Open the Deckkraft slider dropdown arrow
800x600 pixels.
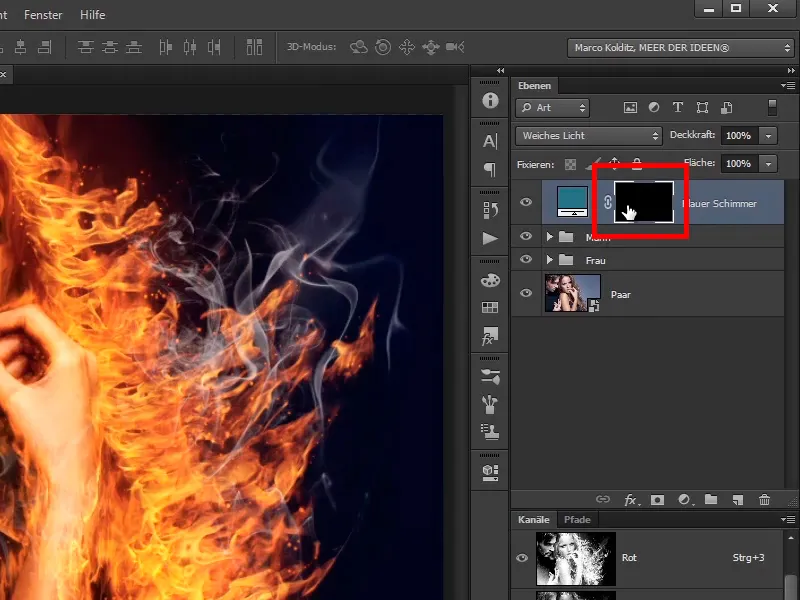click(x=768, y=136)
